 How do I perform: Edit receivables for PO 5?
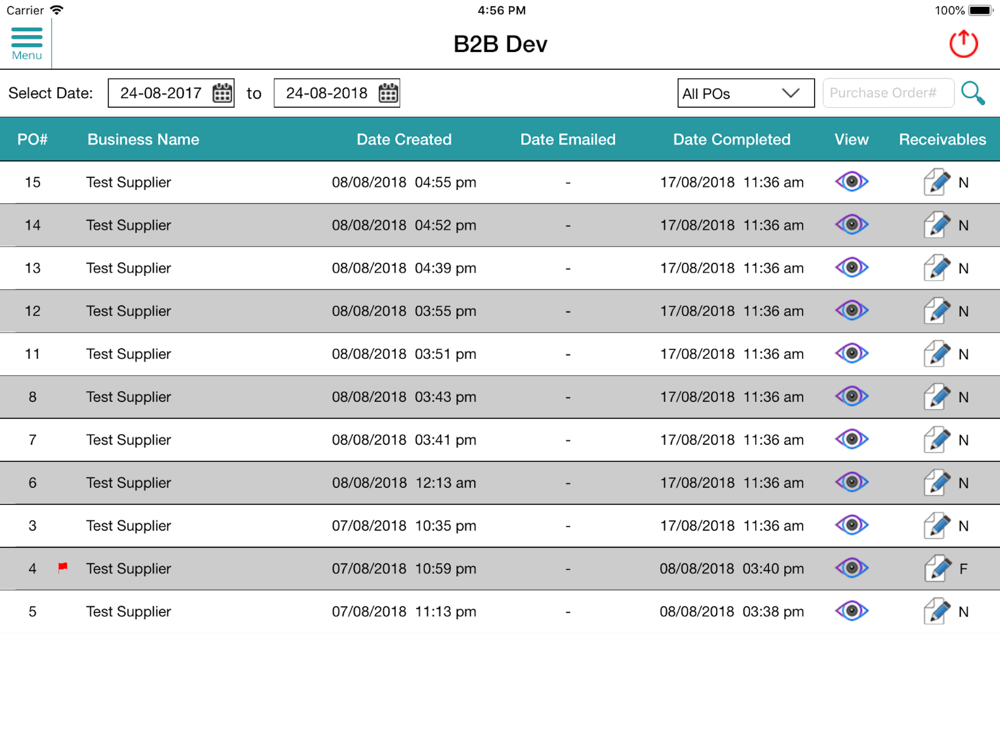point(937,612)
